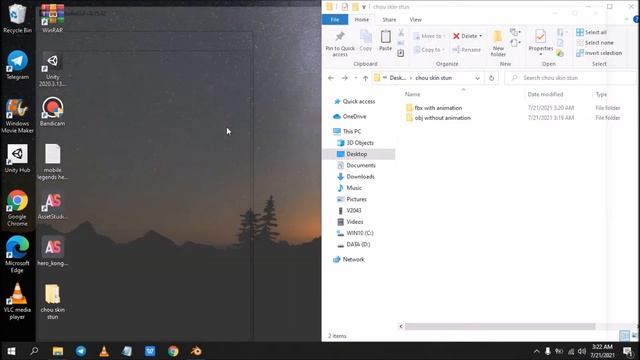Select Quick access in the navigation pane

point(354,102)
